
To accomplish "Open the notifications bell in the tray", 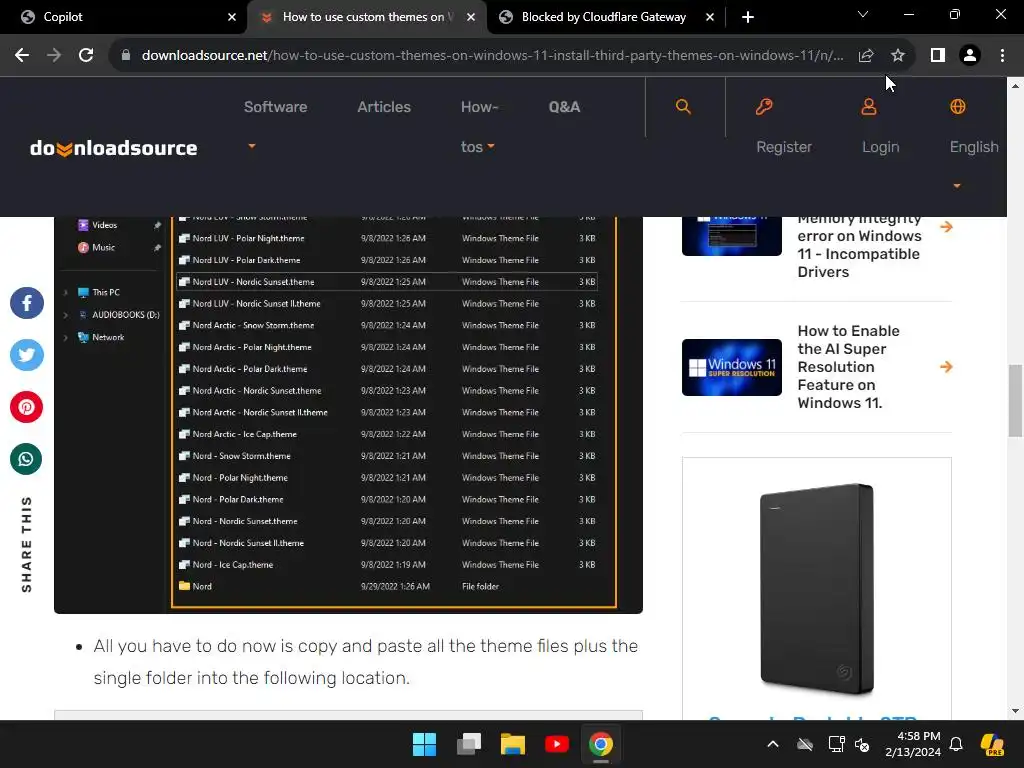I will coord(956,744).
